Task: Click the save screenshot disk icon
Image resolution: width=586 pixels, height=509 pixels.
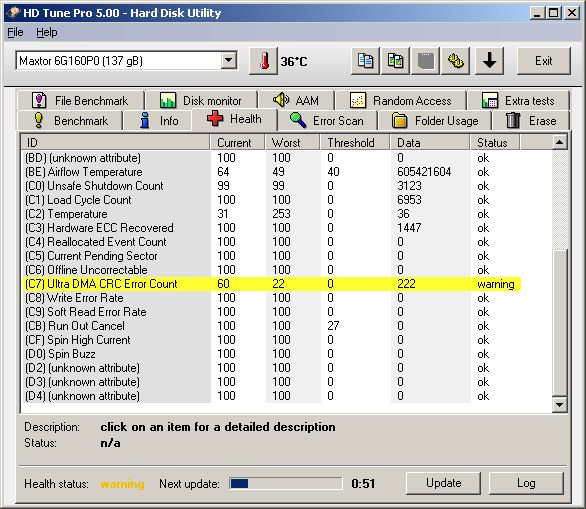Action: pyautogui.click(x=425, y=61)
